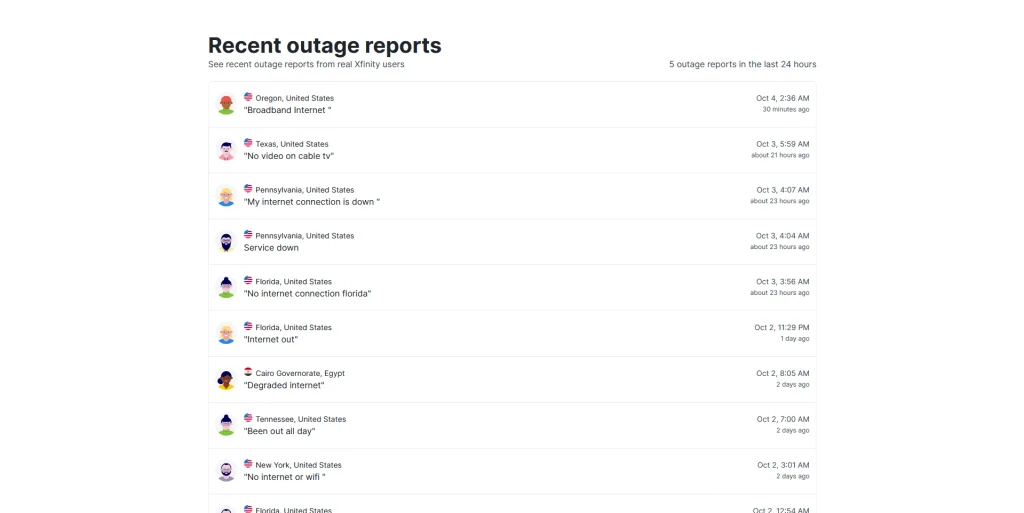Click the "No internet connection florida" report
The image size is (1024, 513).
[x=307, y=294]
